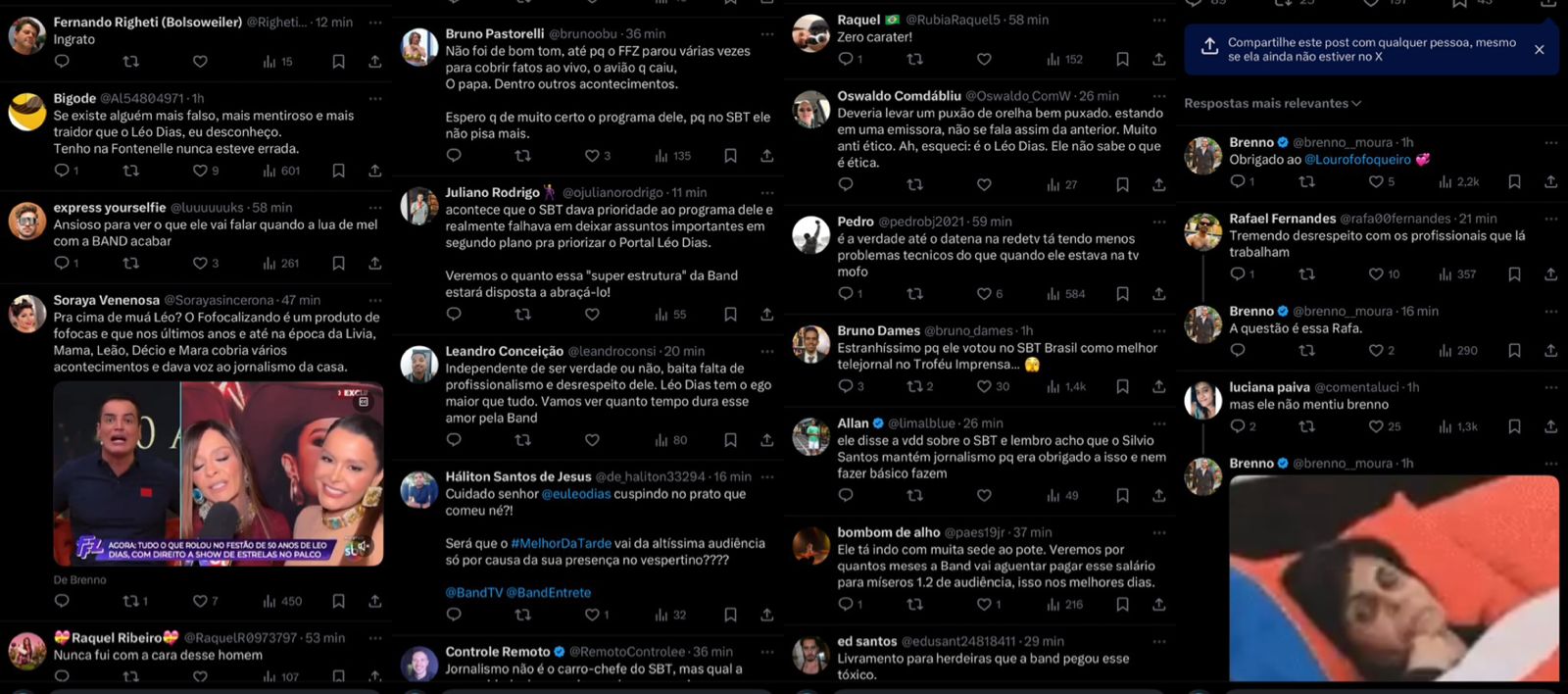Open more options on Fernando Righeti's post
The image size is (1568, 694).
pos(375,22)
